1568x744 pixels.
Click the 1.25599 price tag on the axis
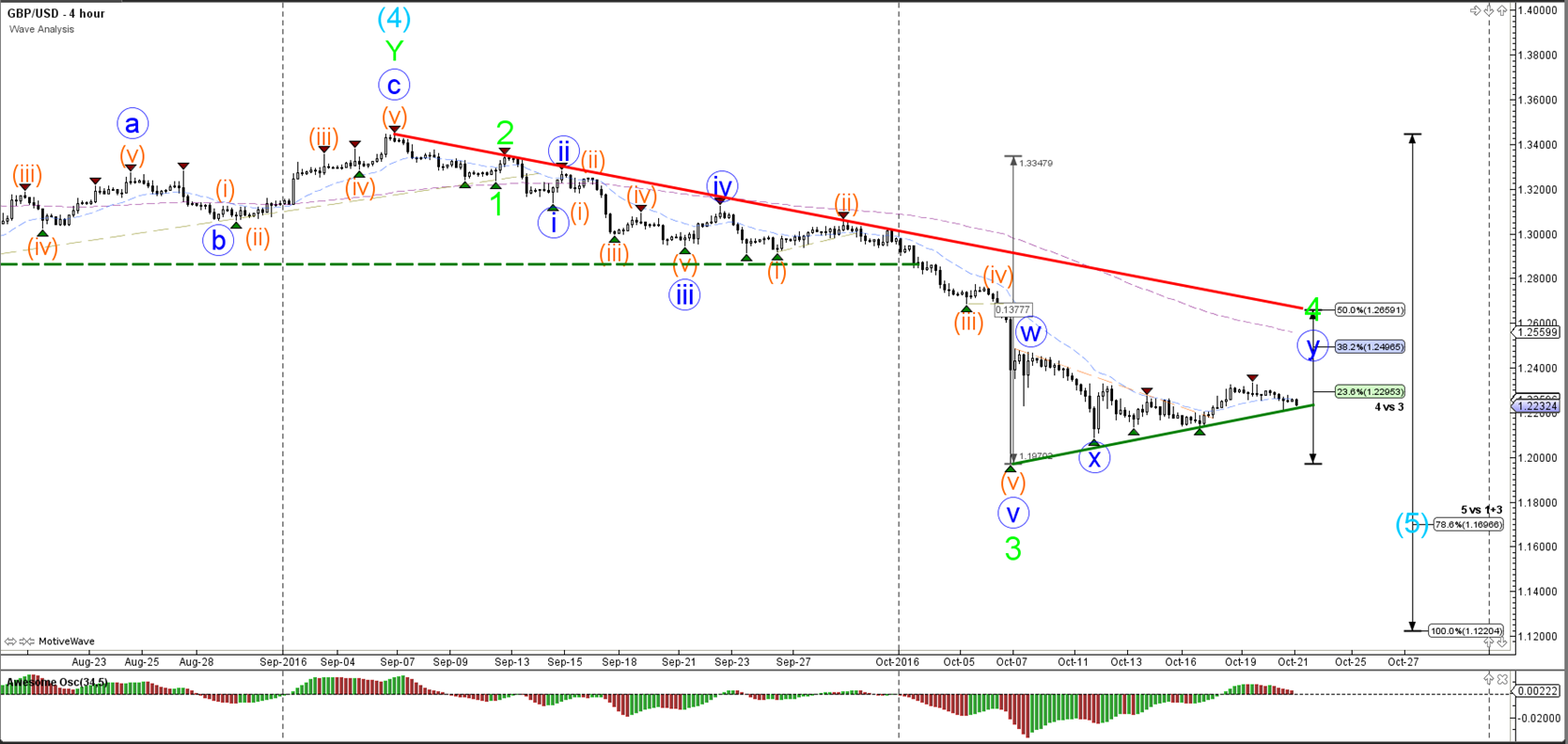click(x=1537, y=332)
